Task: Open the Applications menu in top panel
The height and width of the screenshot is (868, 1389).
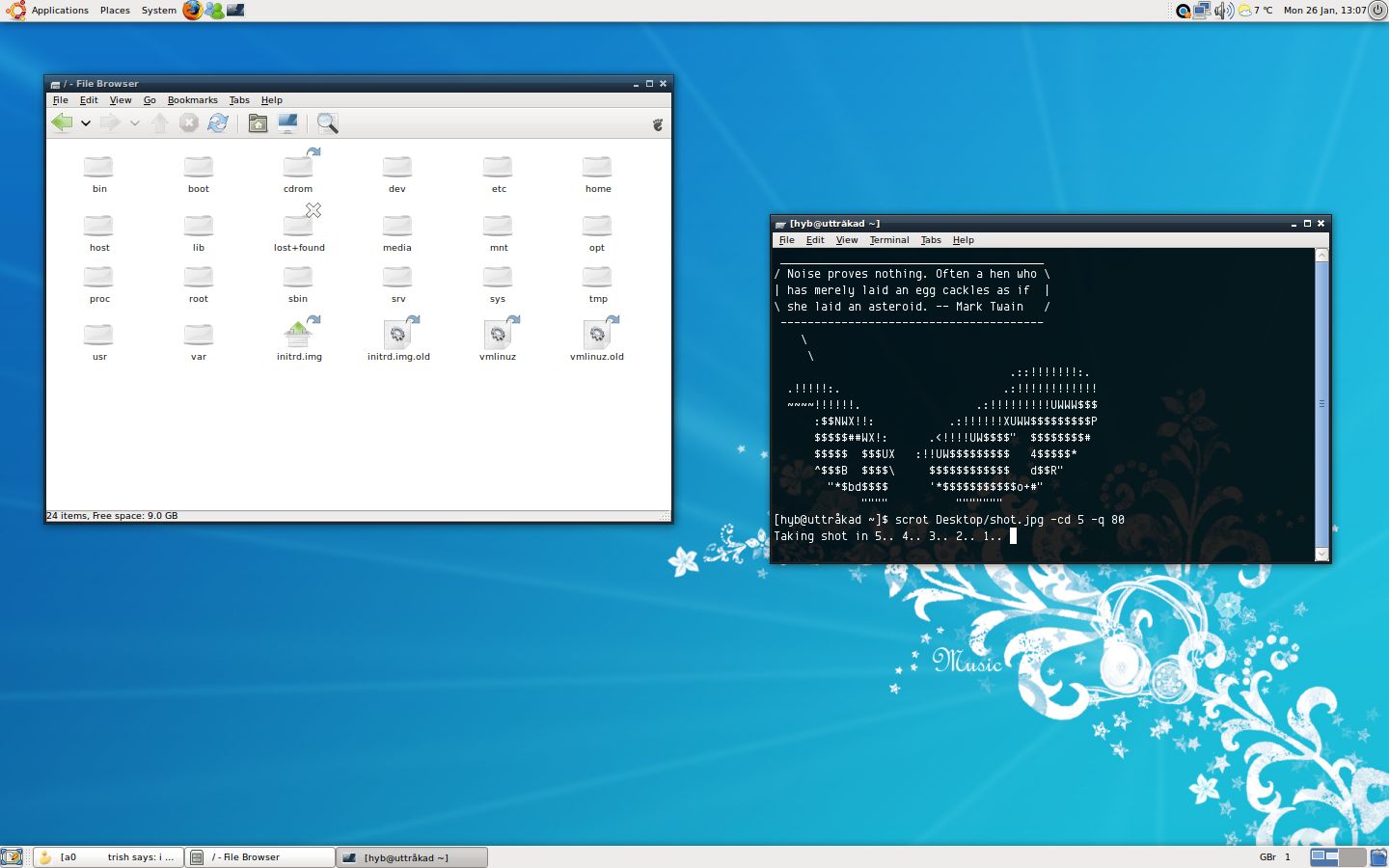Action: 59,11
